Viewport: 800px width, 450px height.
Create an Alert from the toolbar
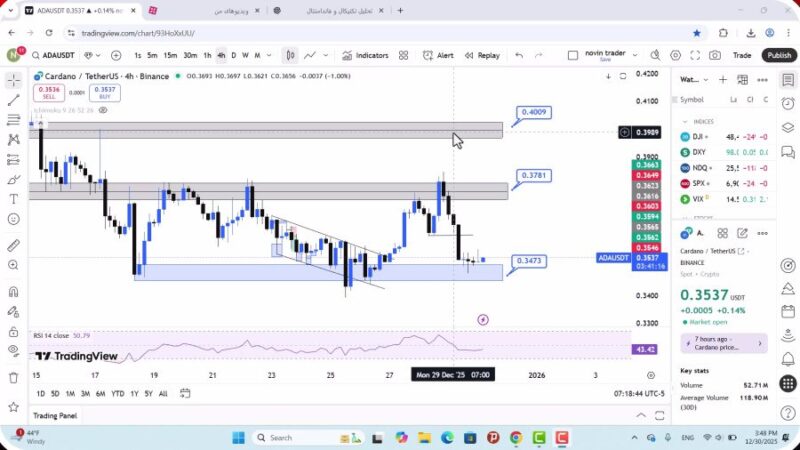pos(438,55)
